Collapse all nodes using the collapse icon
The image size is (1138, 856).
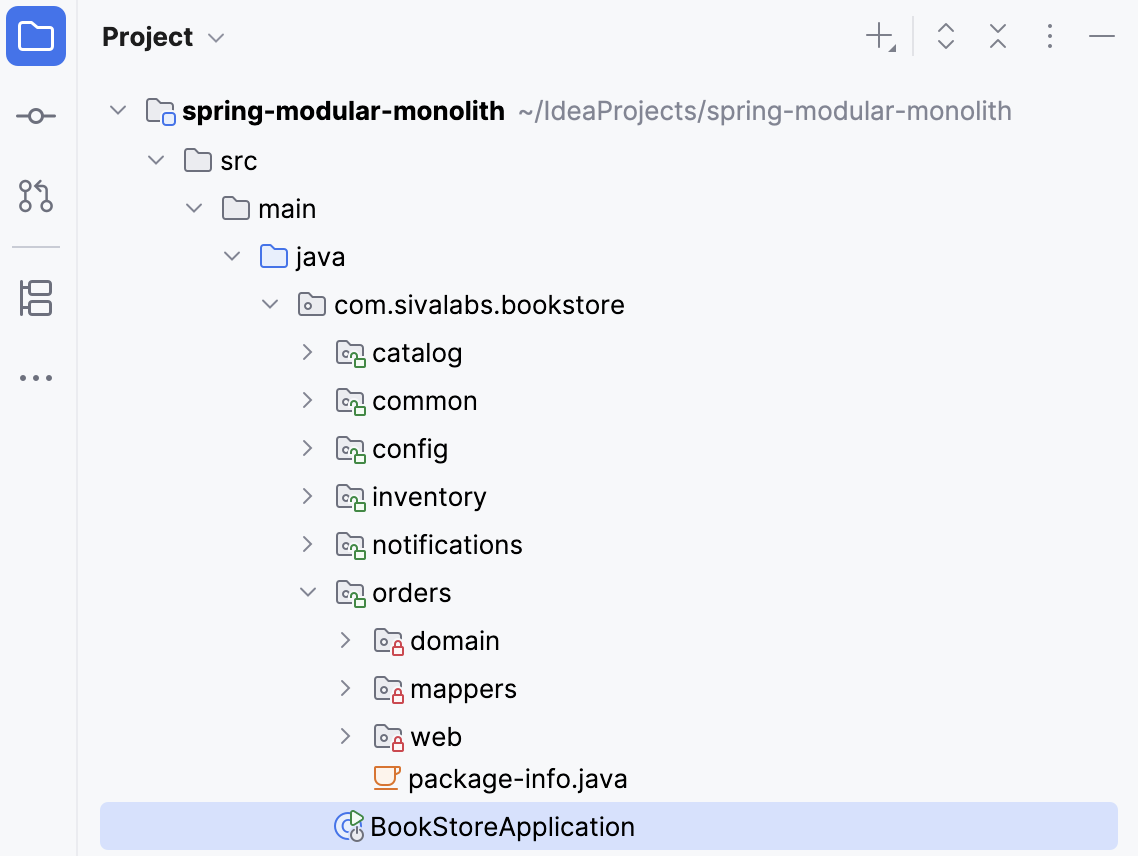[997, 36]
